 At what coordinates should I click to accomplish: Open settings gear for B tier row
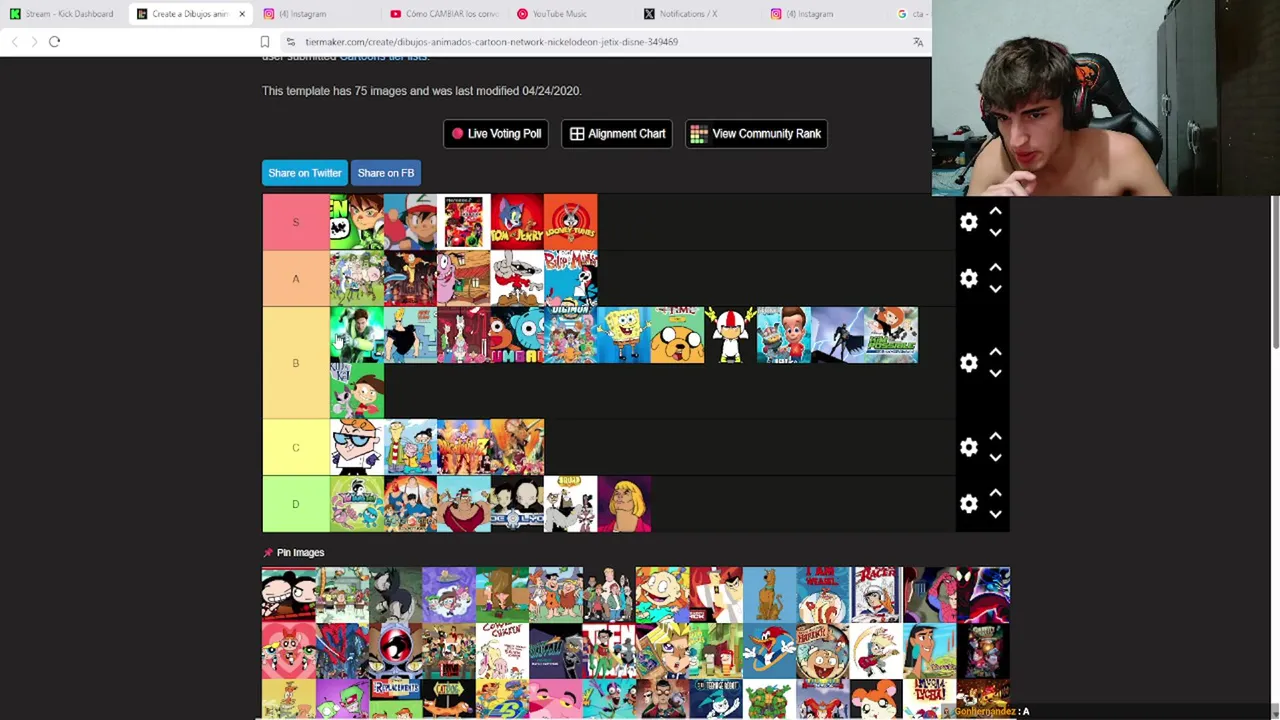point(968,362)
